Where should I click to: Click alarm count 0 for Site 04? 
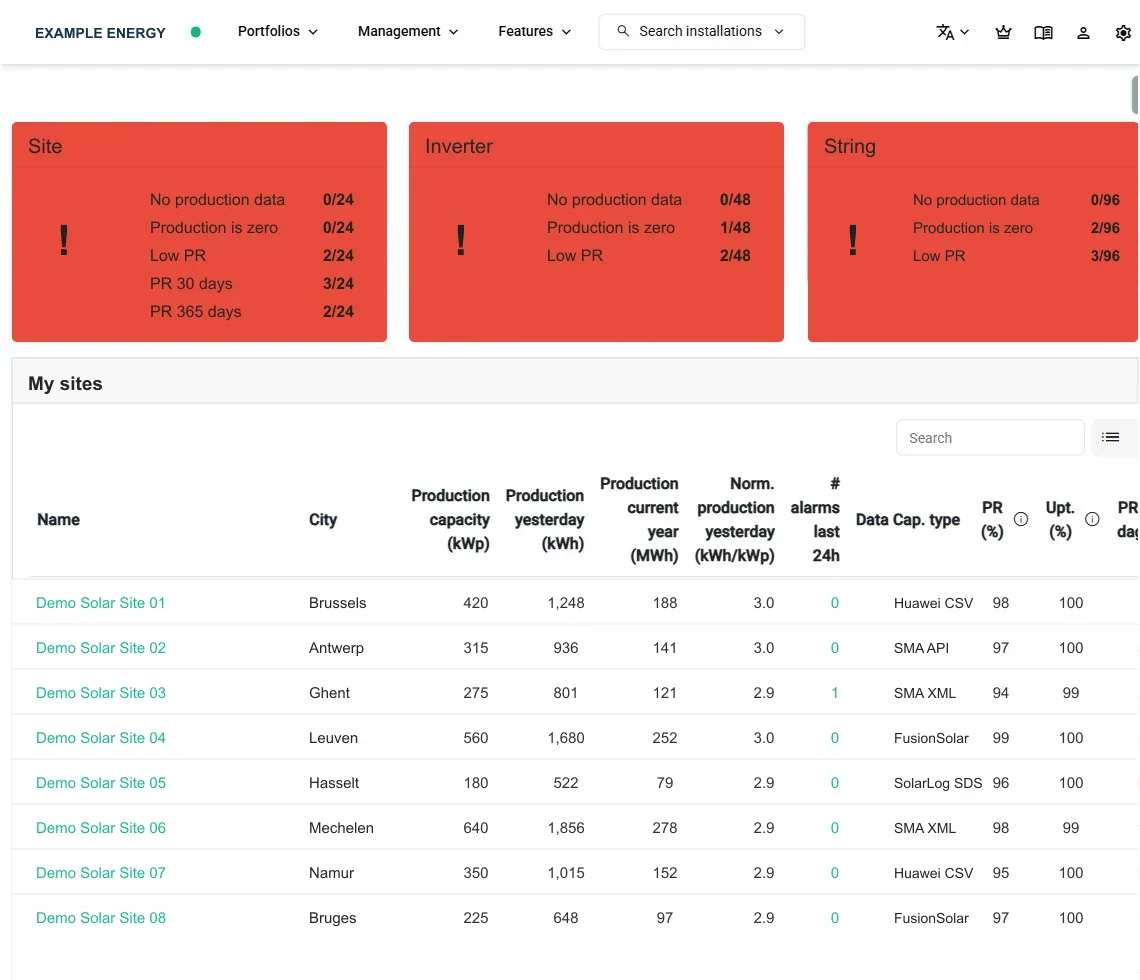(x=835, y=738)
